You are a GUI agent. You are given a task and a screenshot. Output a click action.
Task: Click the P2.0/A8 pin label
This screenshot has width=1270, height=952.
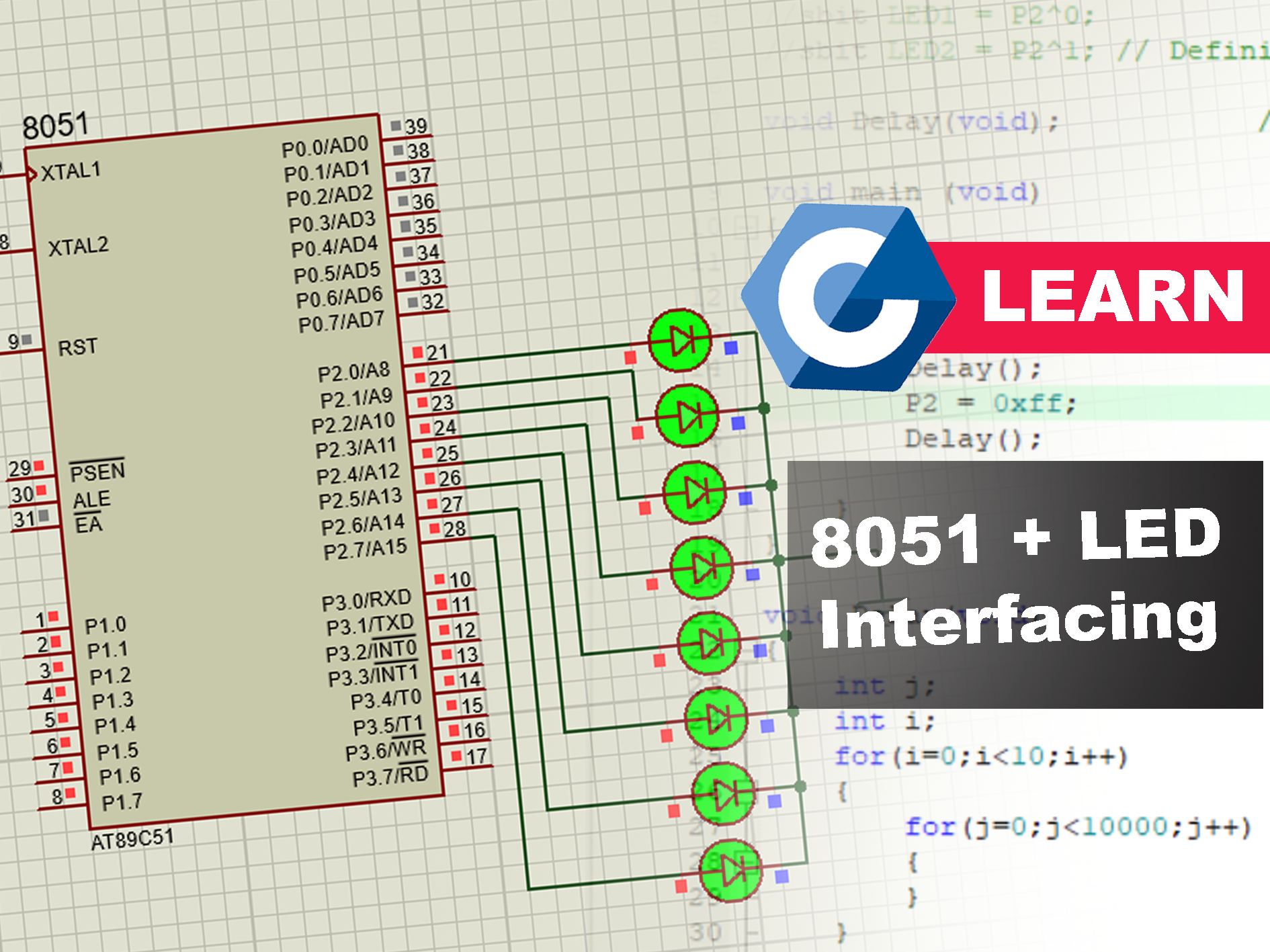tap(353, 372)
